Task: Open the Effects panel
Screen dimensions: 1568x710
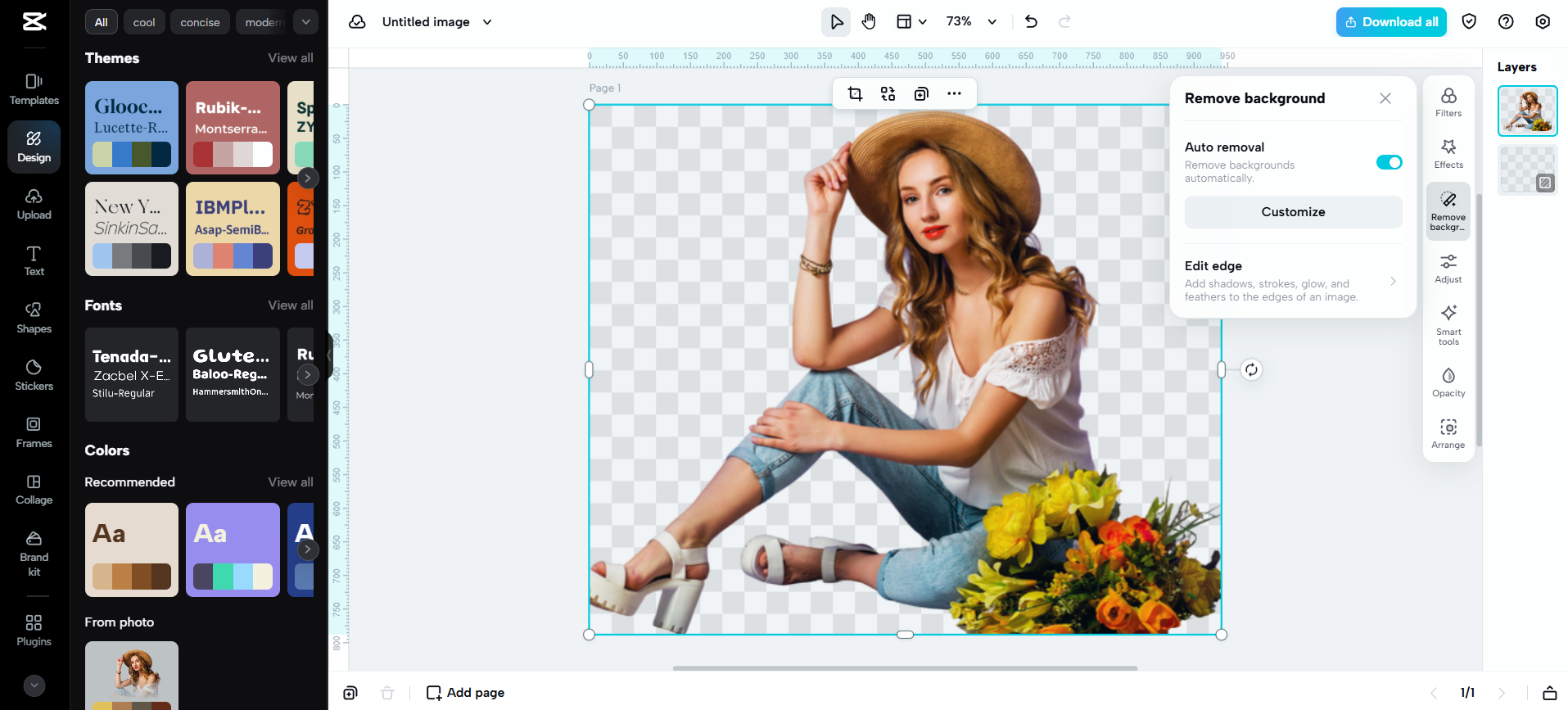Action: (1448, 153)
